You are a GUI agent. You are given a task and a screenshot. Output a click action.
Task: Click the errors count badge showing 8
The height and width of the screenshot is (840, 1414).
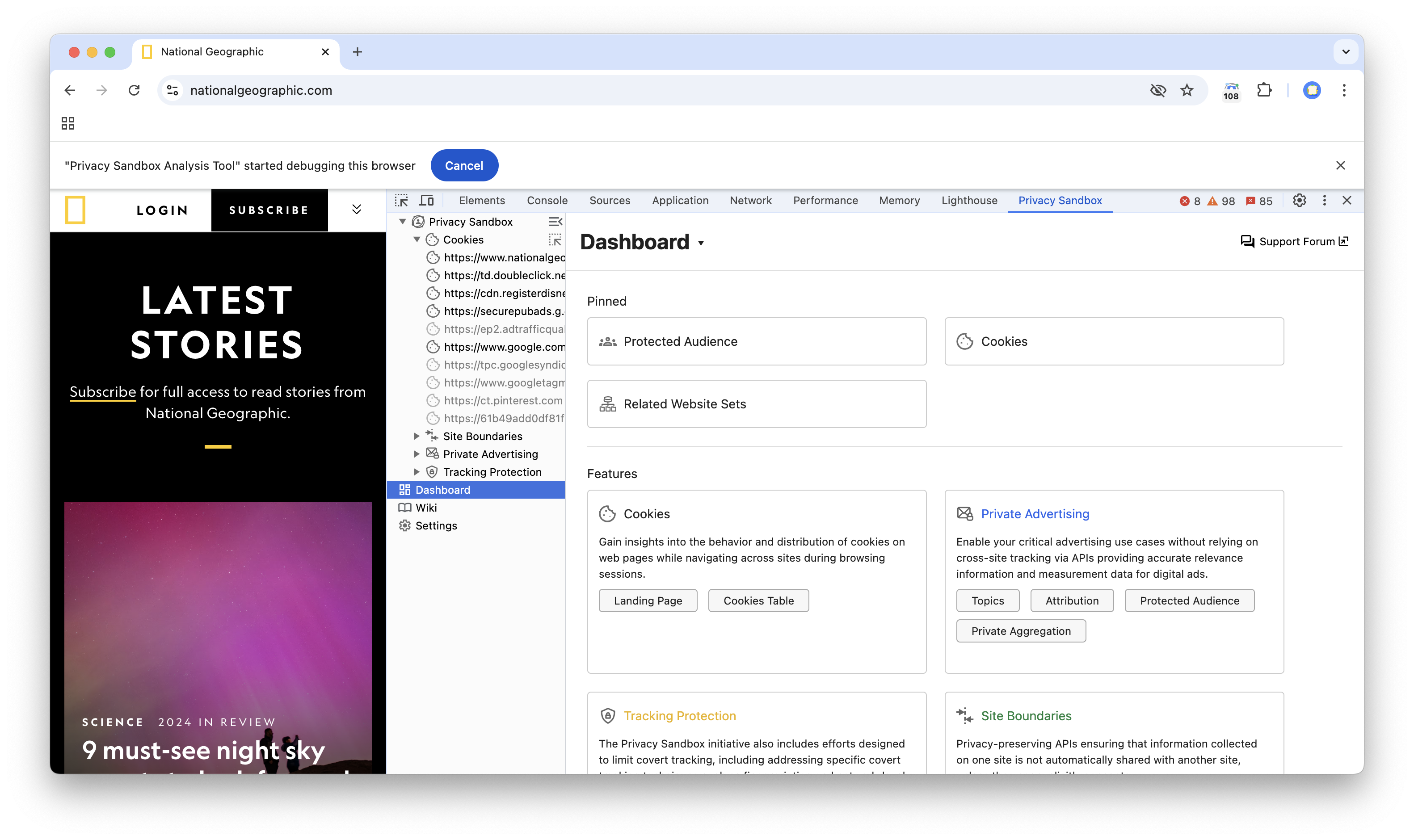(x=1190, y=201)
